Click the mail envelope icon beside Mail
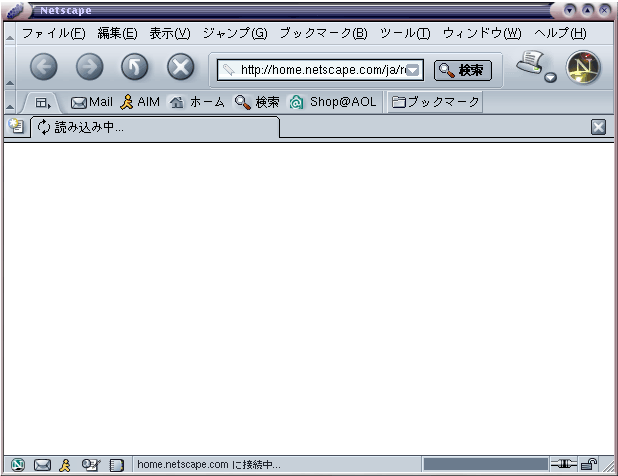618x476 pixels. pos(79,103)
